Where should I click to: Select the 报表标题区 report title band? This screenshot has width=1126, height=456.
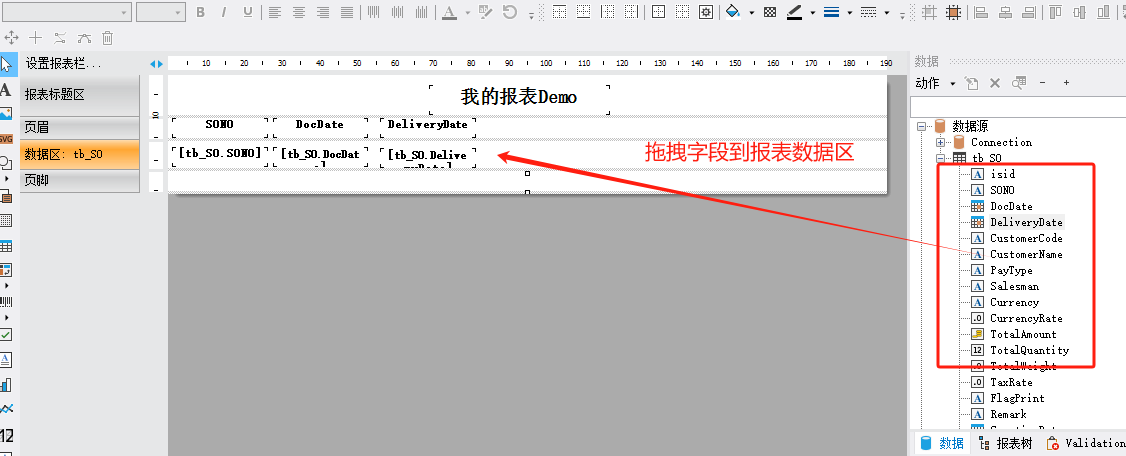coord(80,95)
